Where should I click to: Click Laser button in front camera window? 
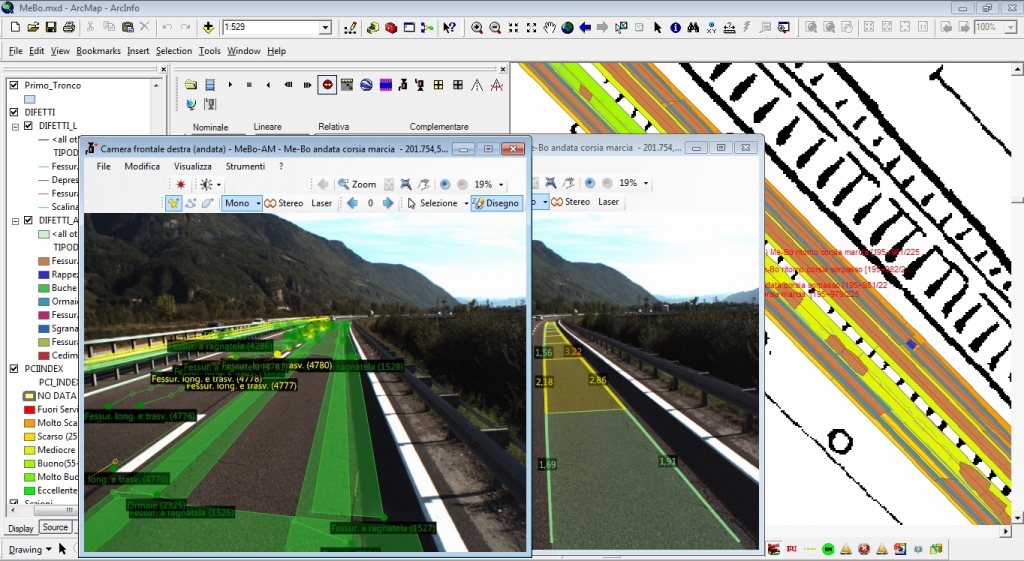pos(321,203)
